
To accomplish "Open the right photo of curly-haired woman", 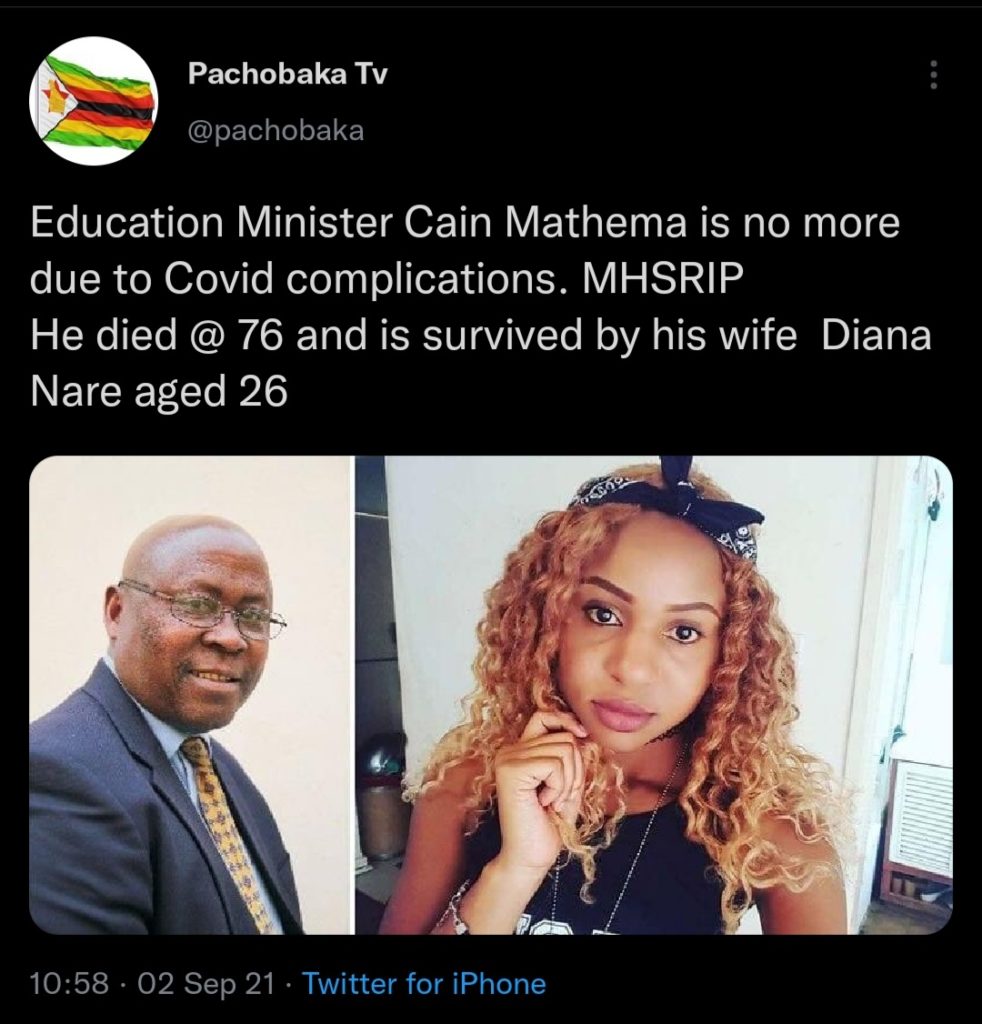I will tap(653, 695).
